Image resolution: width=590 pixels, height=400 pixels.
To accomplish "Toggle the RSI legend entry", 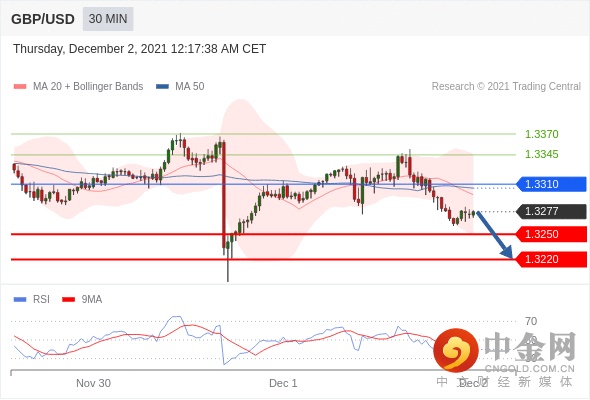I will (x=32, y=300).
